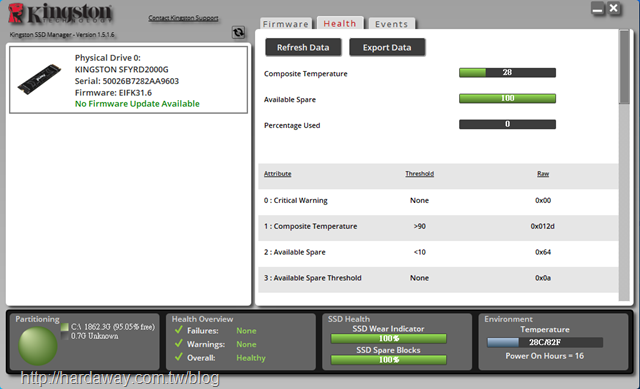Open the Events tab

click(391, 24)
